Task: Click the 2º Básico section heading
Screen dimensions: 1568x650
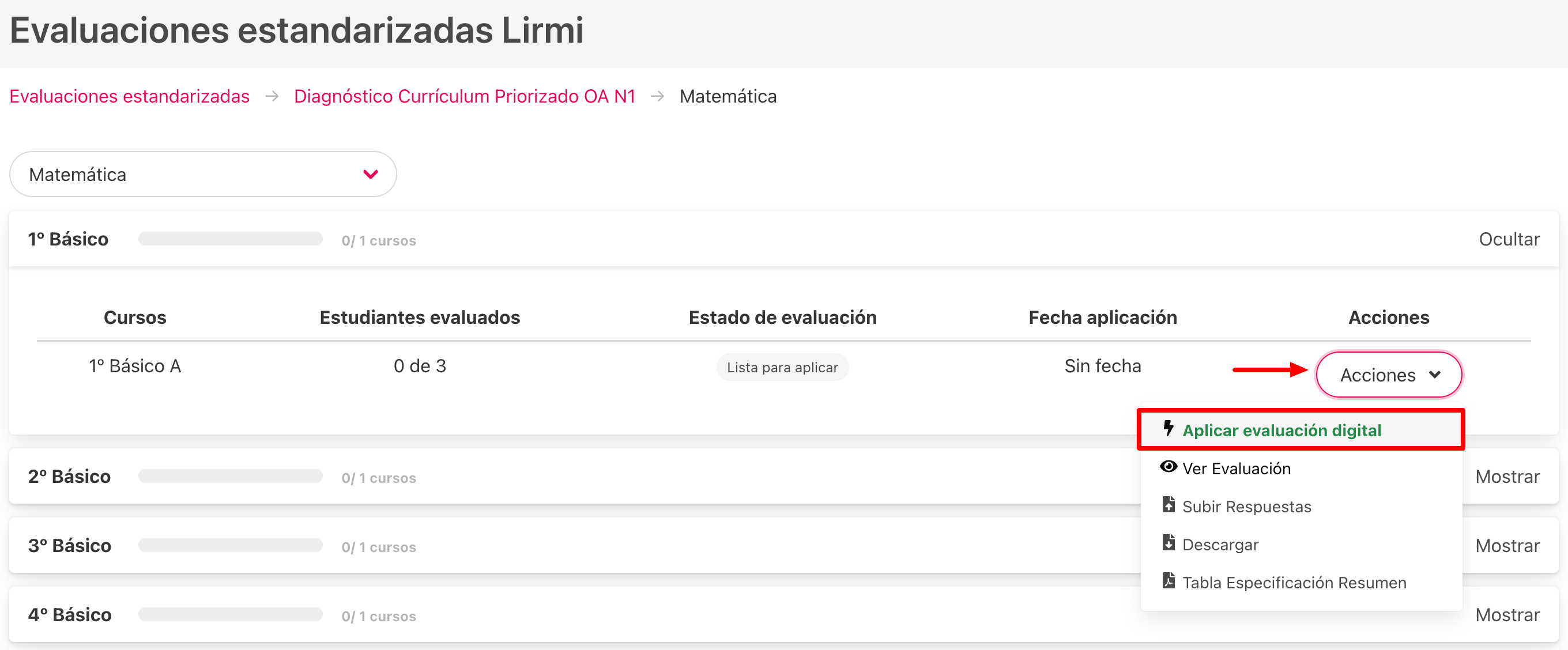Action: [69, 477]
